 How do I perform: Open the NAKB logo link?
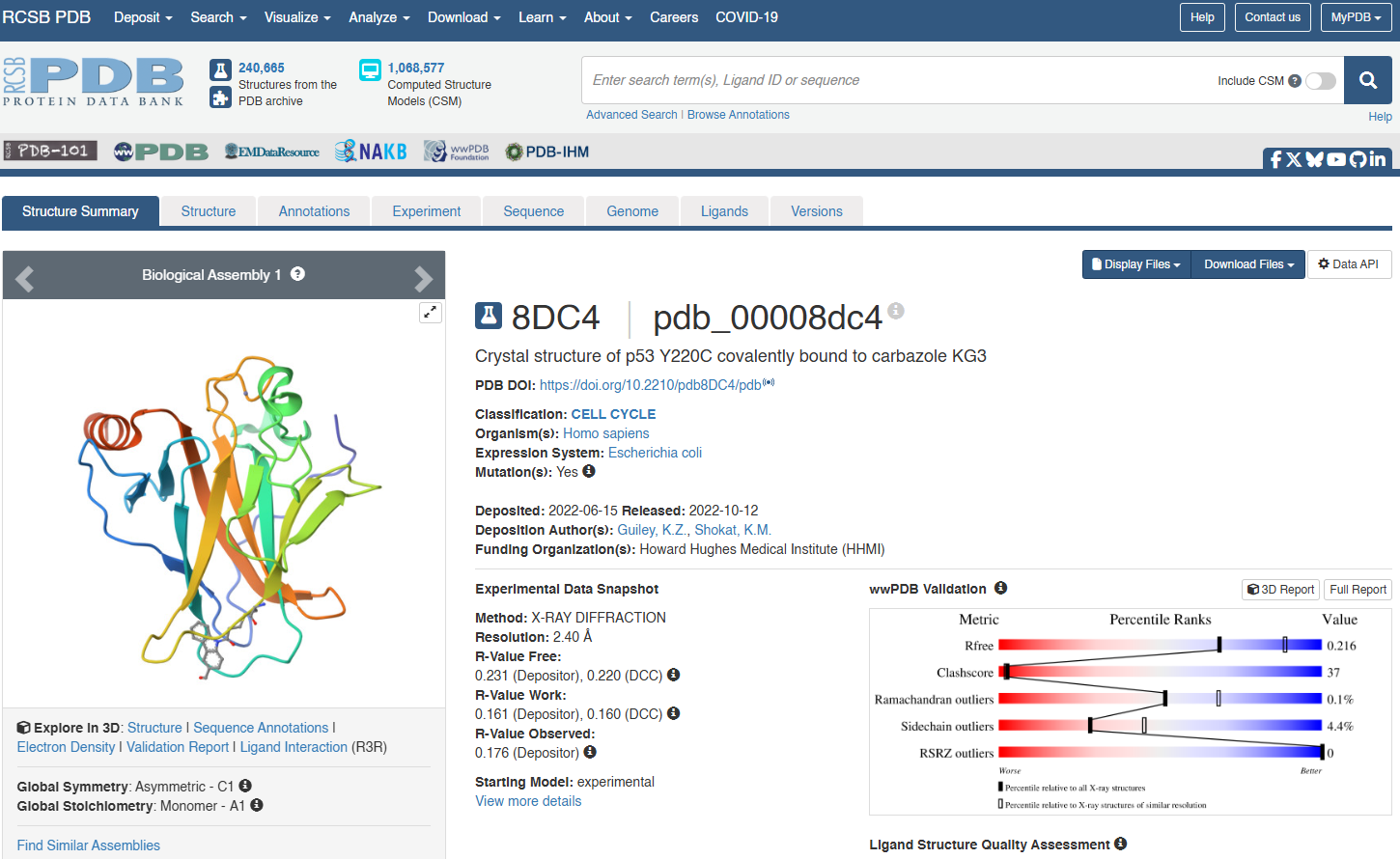(371, 152)
